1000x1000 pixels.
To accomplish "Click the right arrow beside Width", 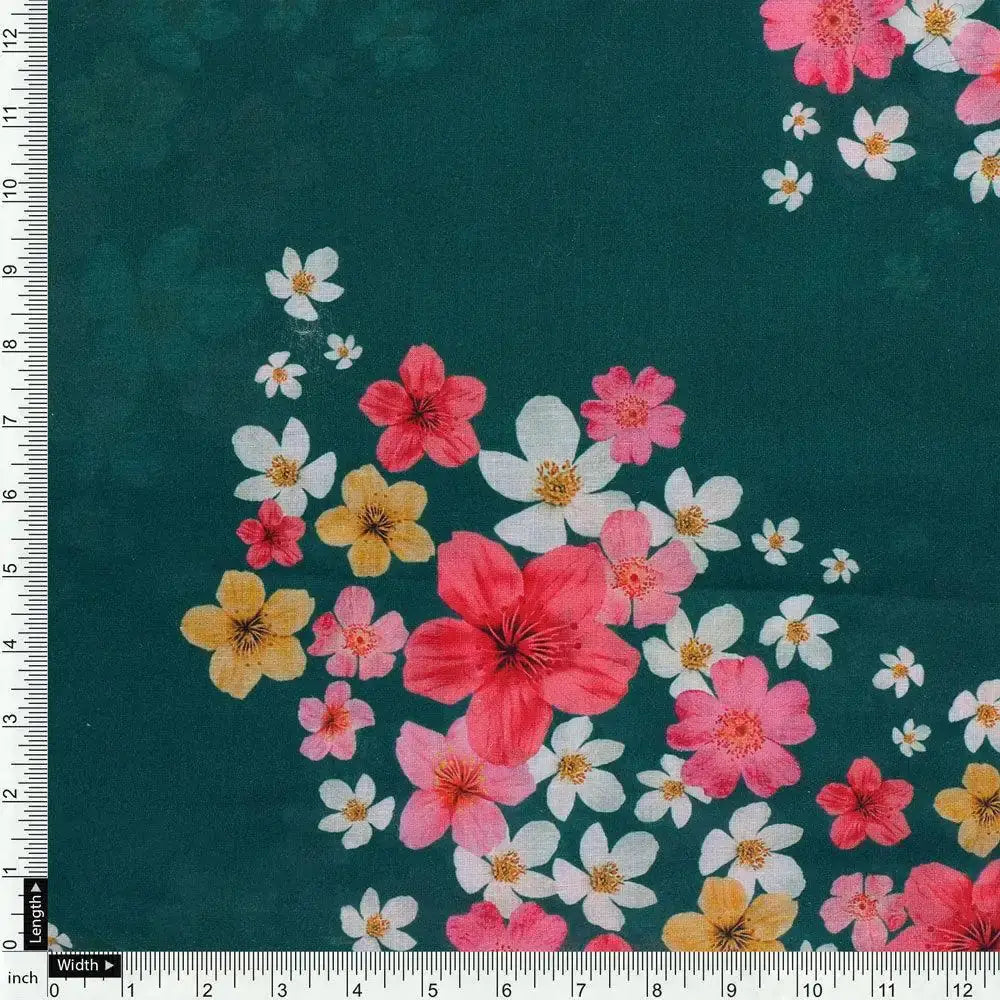I will coord(111,966).
